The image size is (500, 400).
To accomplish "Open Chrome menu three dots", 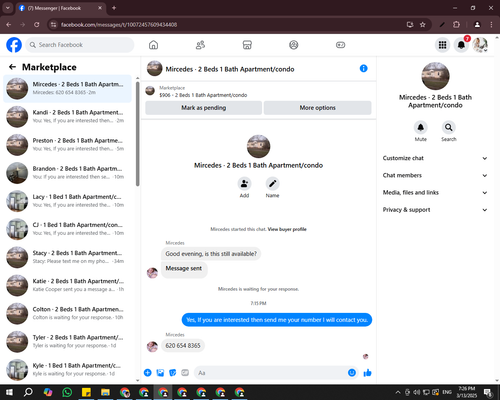I will [491, 25].
